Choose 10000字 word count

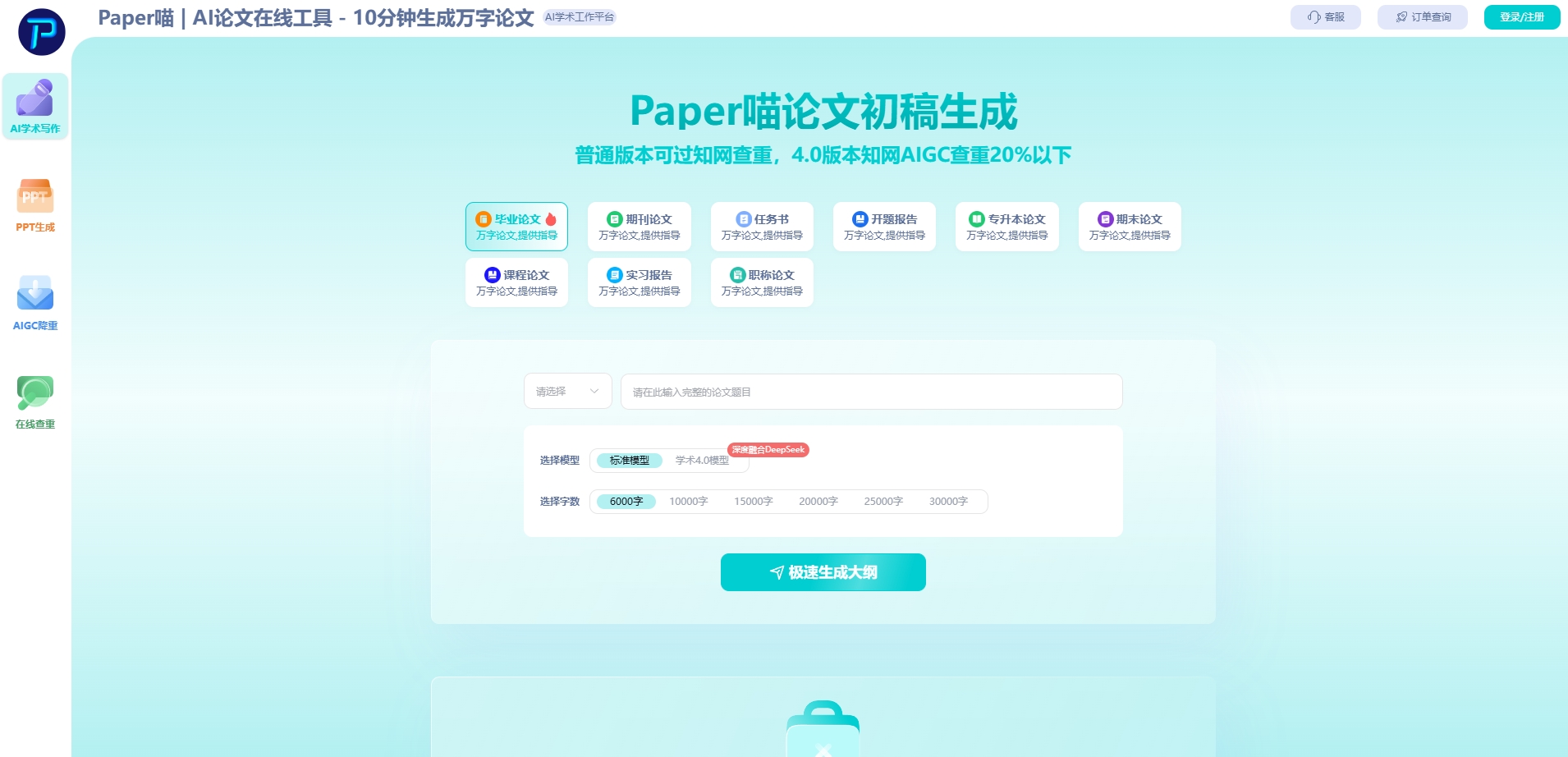pyautogui.click(x=689, y=502)
